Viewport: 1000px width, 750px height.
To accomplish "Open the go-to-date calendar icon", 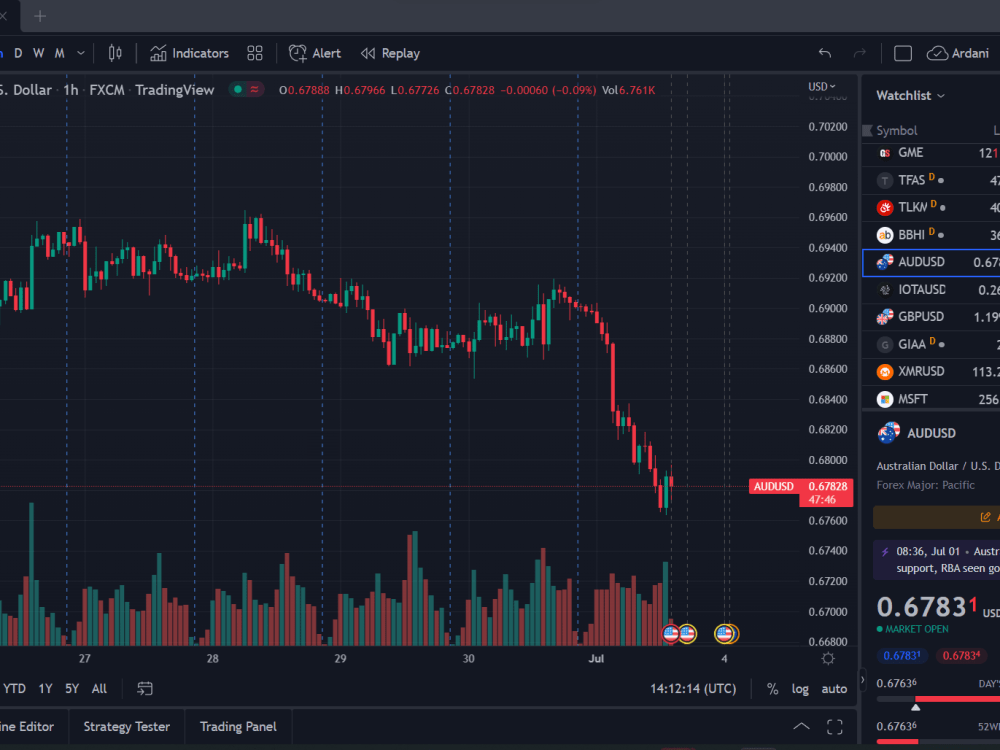I will [x=145, y=689].
